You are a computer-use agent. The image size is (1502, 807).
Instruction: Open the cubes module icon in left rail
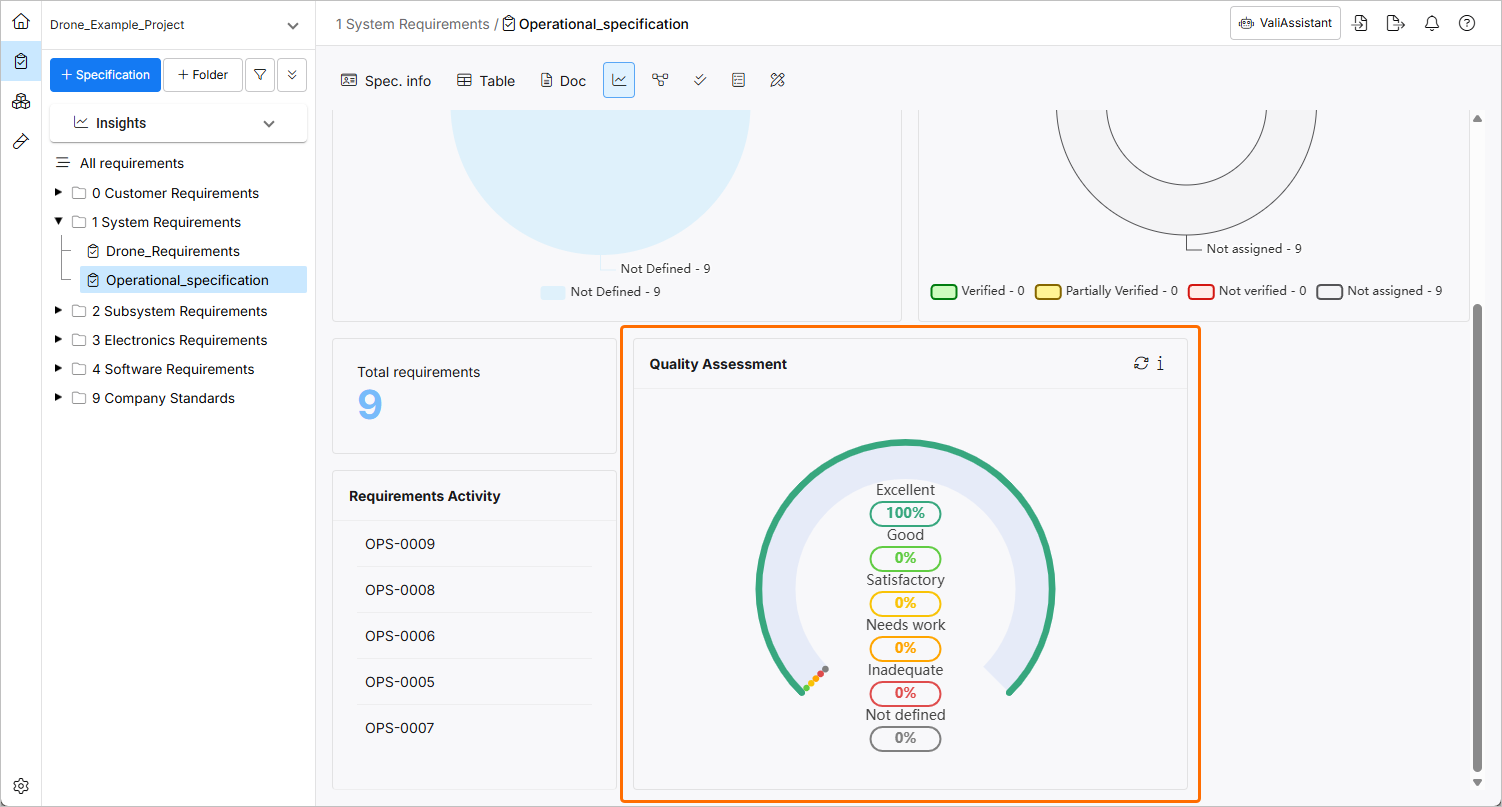click(21, 101)
